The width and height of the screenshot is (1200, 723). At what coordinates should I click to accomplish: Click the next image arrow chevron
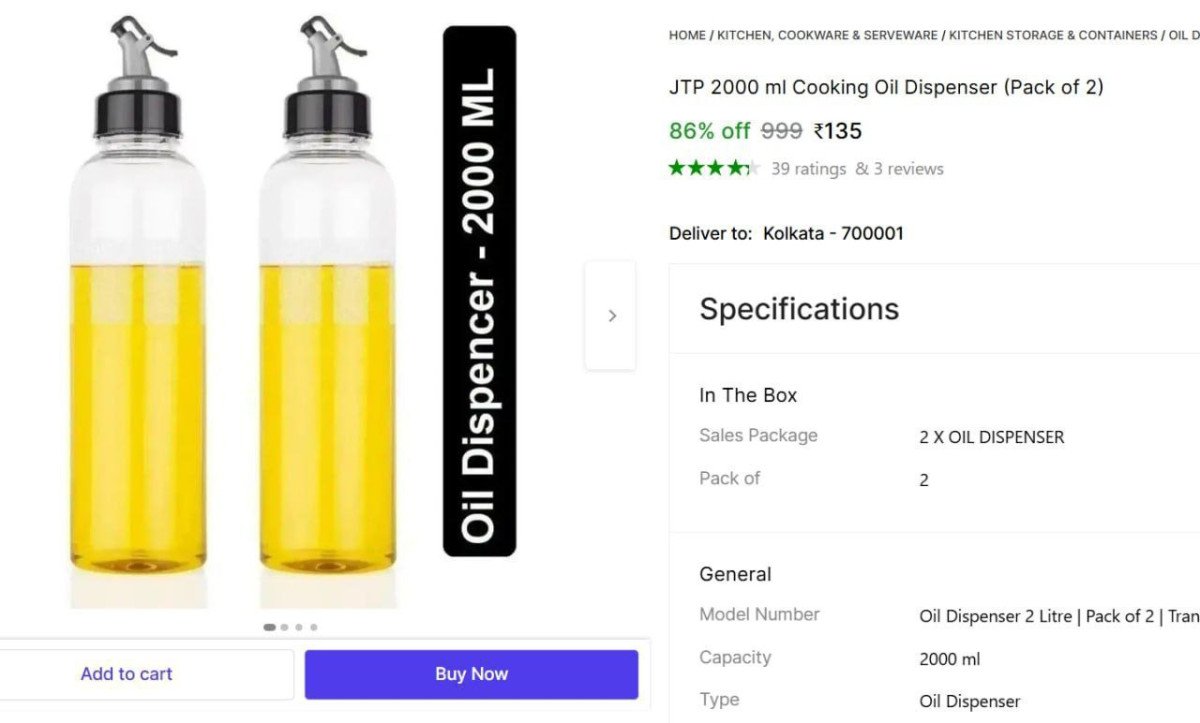(611, 316)
